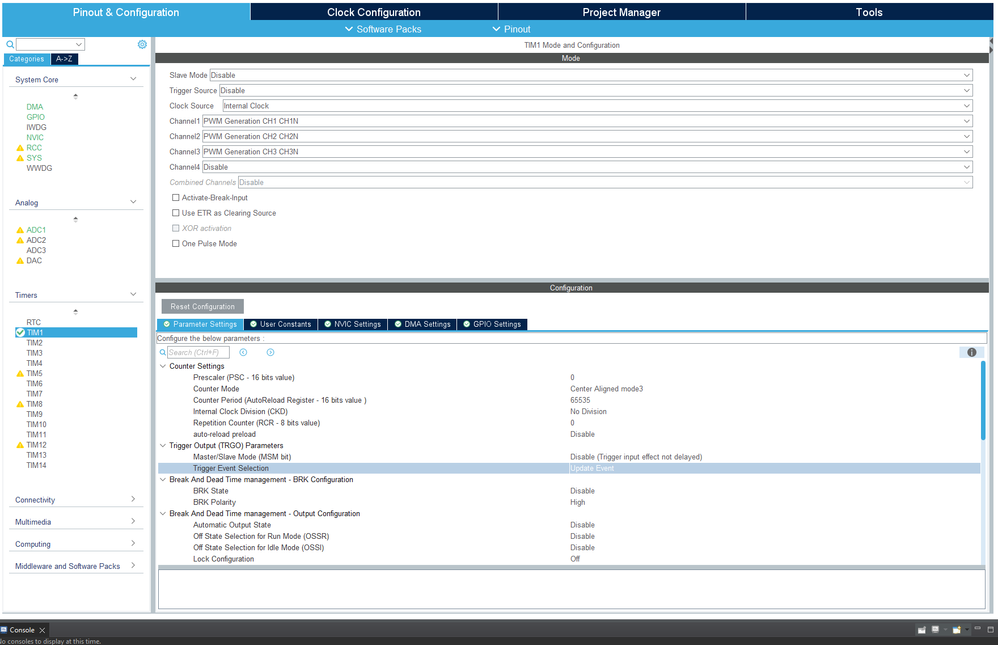
Task: Click the TIM5 warning triangle icon
Action: [x=20, y=374]
